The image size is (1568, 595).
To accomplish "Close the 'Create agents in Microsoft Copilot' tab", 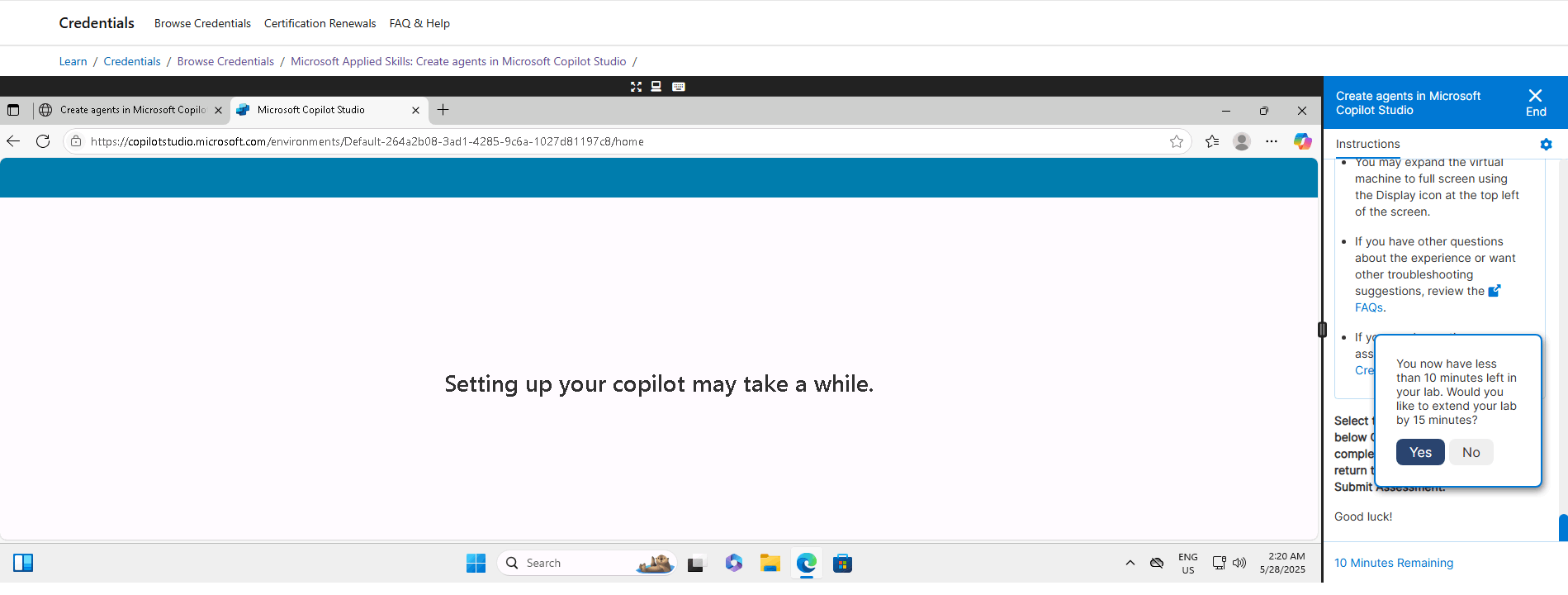I will point(218,110).
